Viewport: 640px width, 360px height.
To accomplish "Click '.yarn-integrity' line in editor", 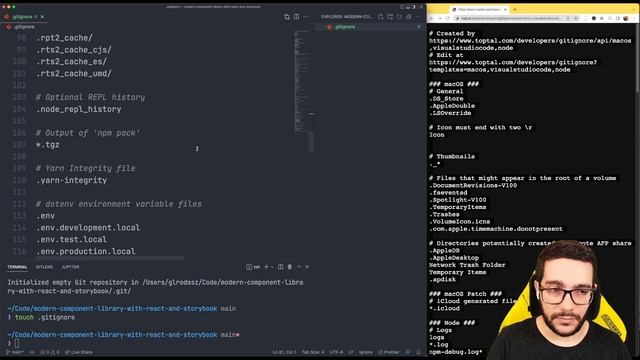I will pos(71,180).
